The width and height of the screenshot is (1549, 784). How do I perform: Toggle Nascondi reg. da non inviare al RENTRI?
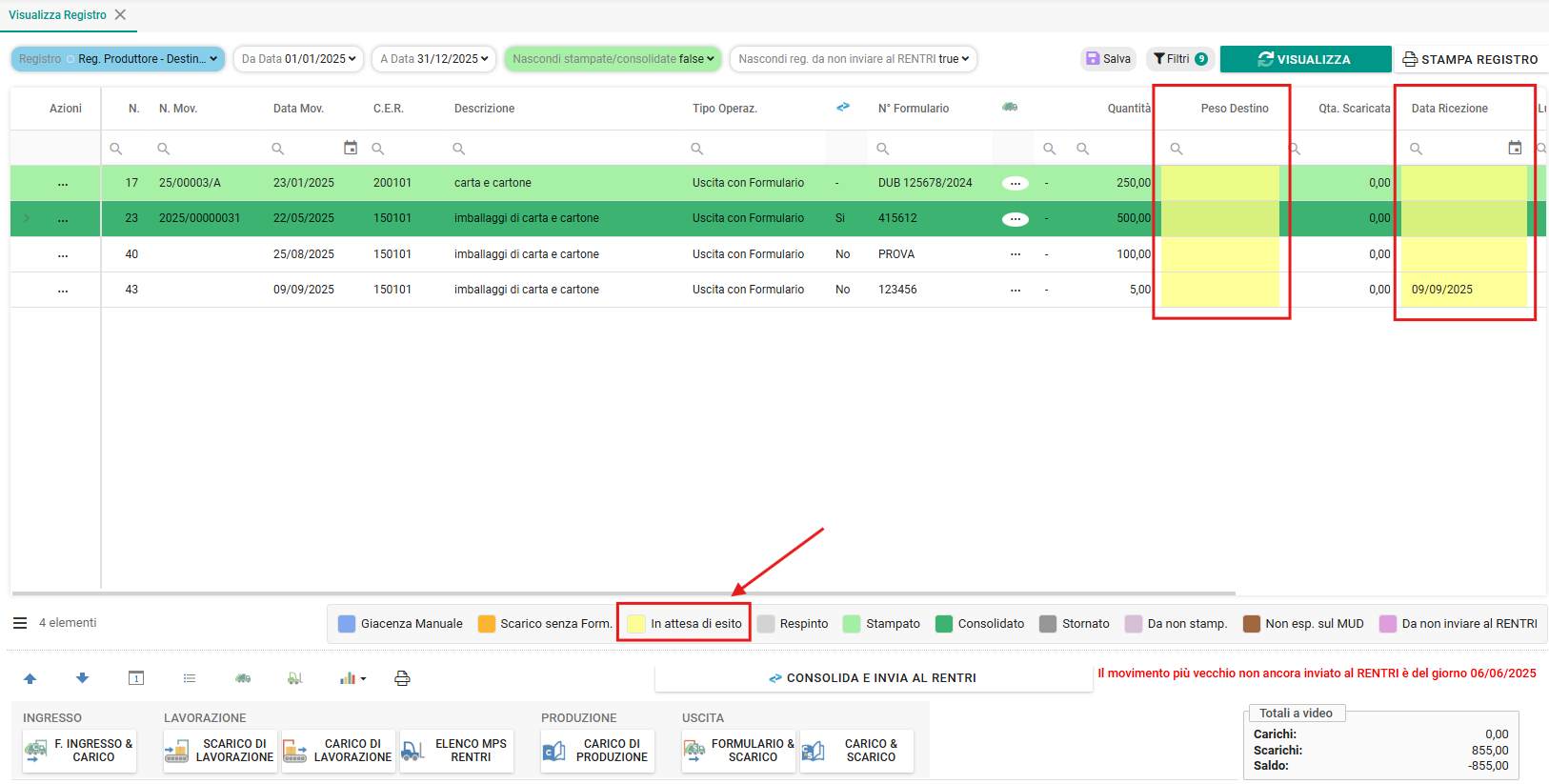click(854, 59)
